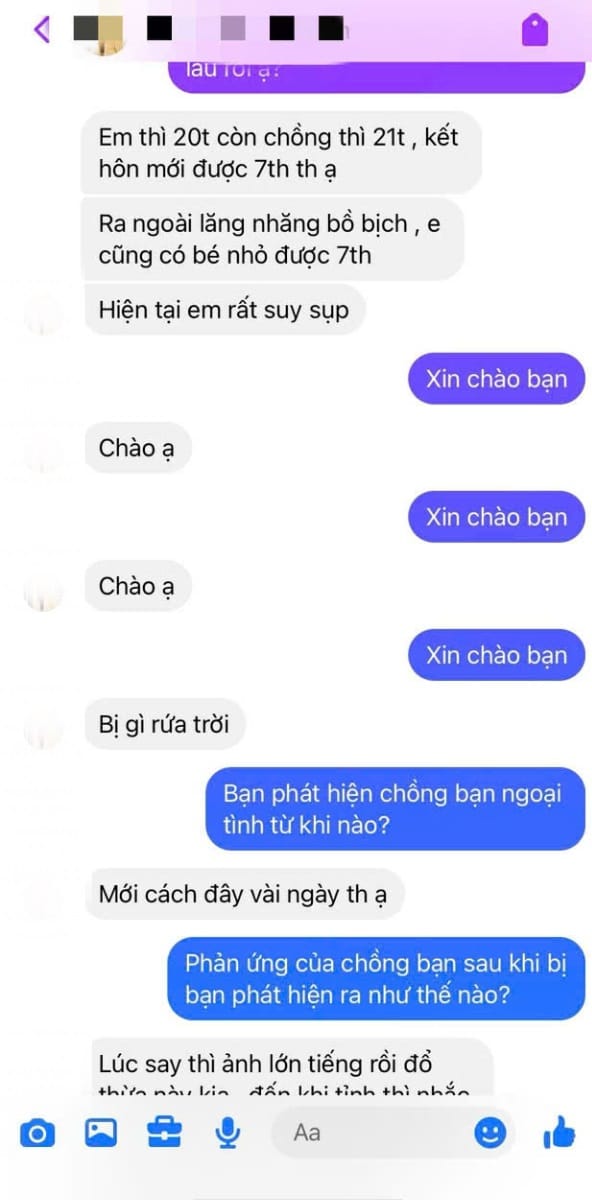Send a thumbs-up like
Viewport: 592px width, 1200px height.
[558, 1133]
